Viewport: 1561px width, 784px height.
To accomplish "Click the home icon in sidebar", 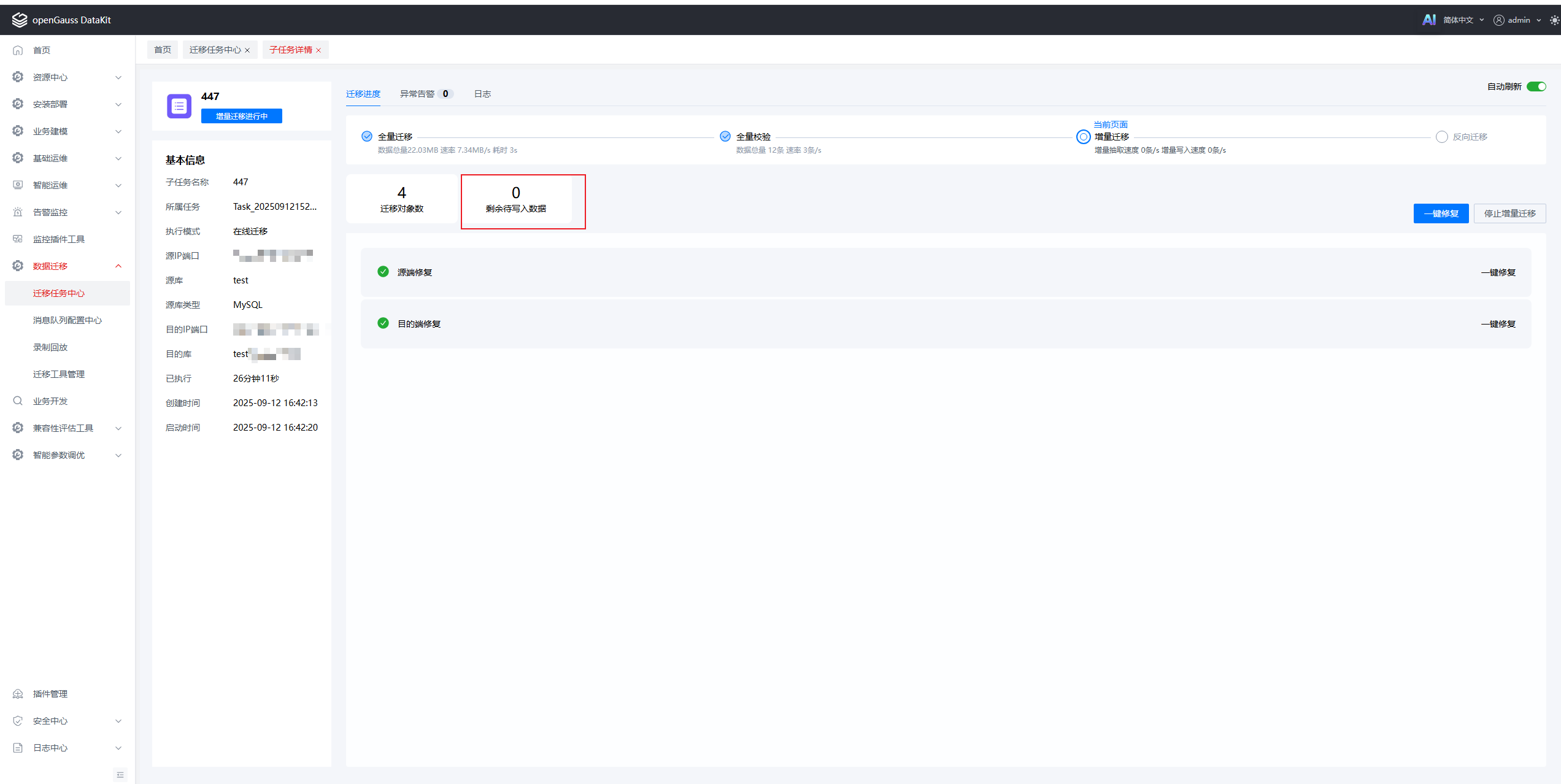I will coord(18,50).
